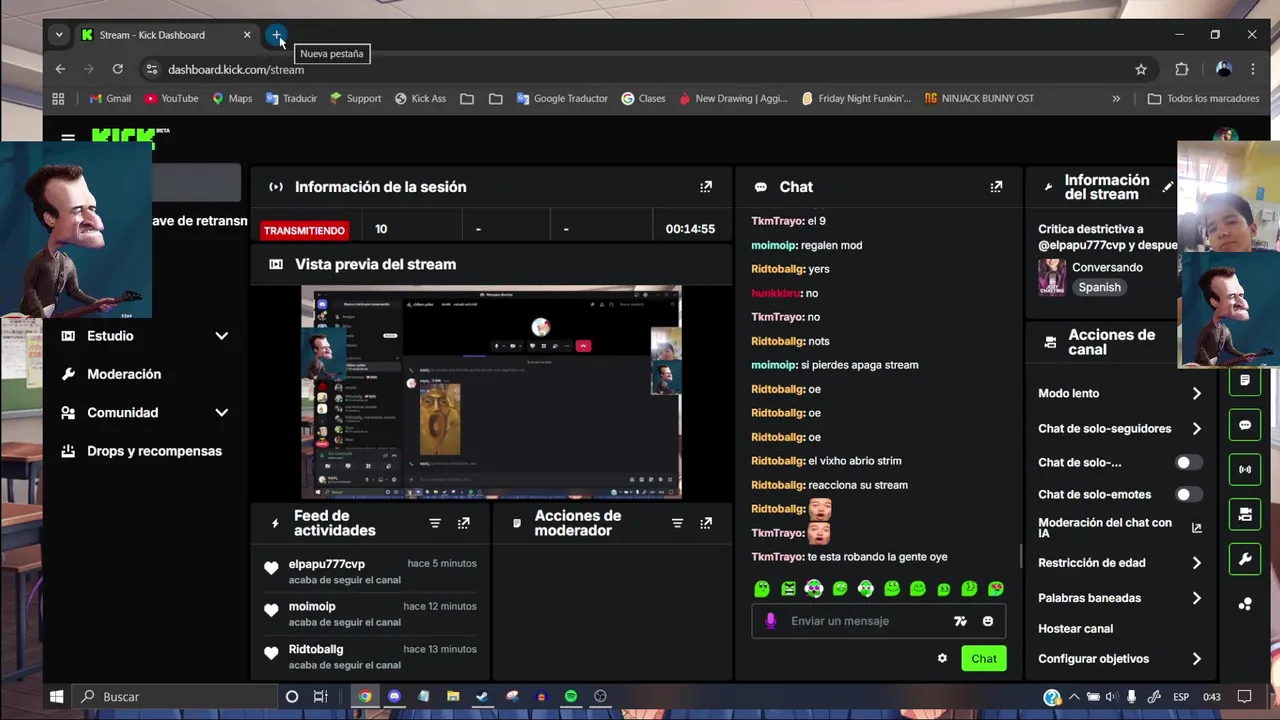1280x720 pixels.
Task: Open Discord from the taskbar
Action: pos(394,696)
